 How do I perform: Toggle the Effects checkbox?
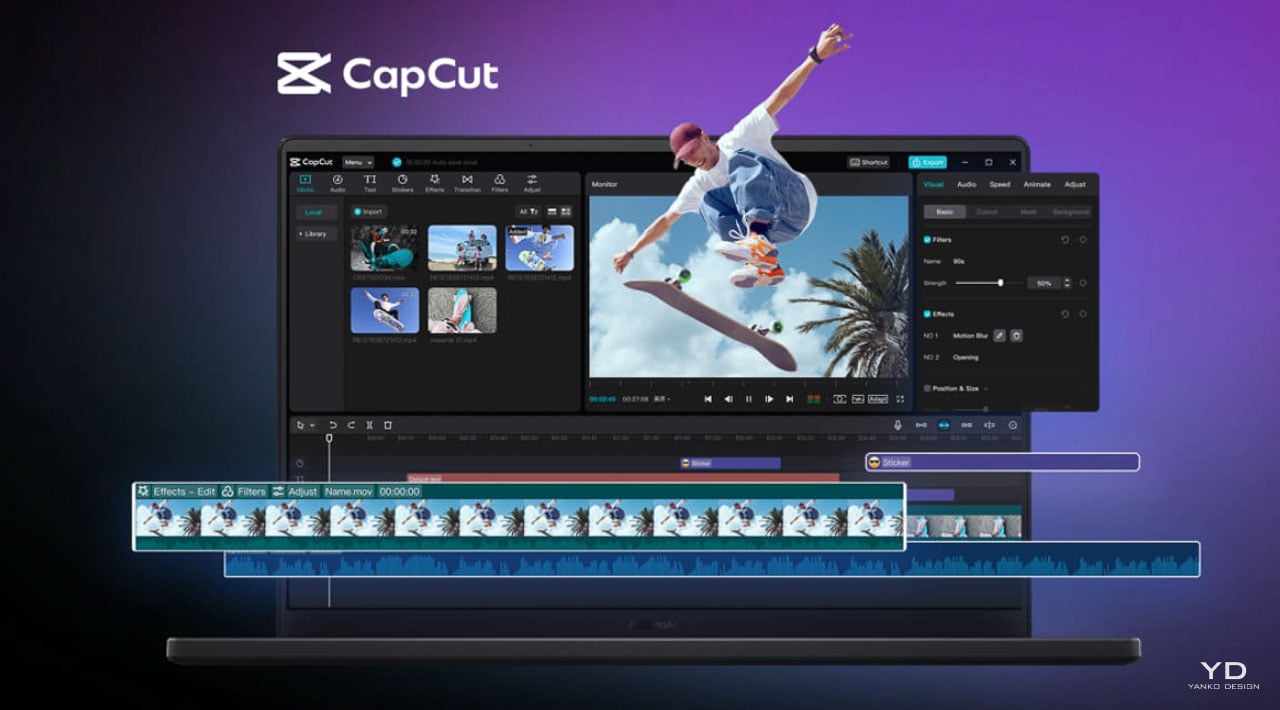[x=927, y=314]
